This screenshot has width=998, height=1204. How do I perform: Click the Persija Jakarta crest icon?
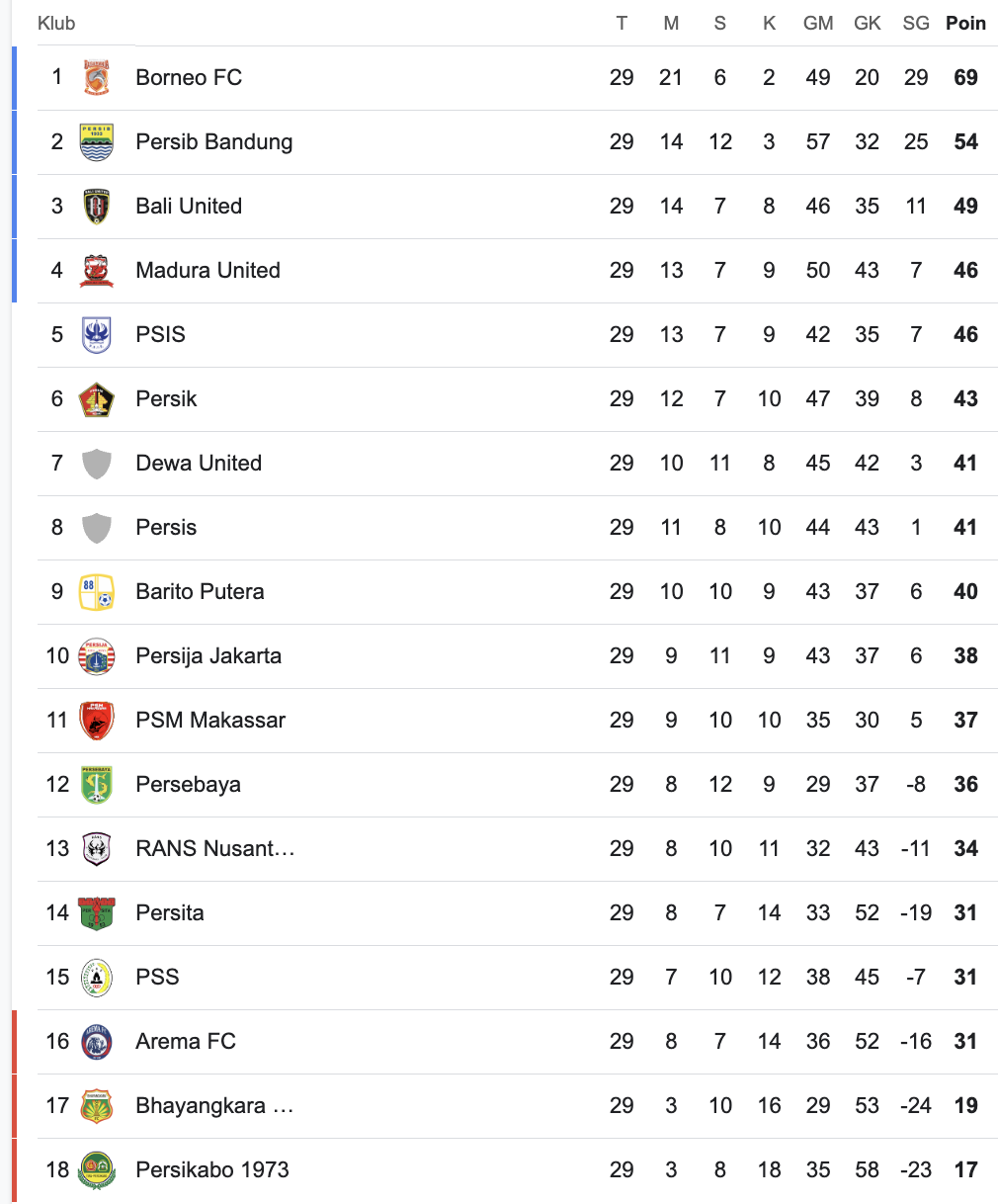pos(97,655)
